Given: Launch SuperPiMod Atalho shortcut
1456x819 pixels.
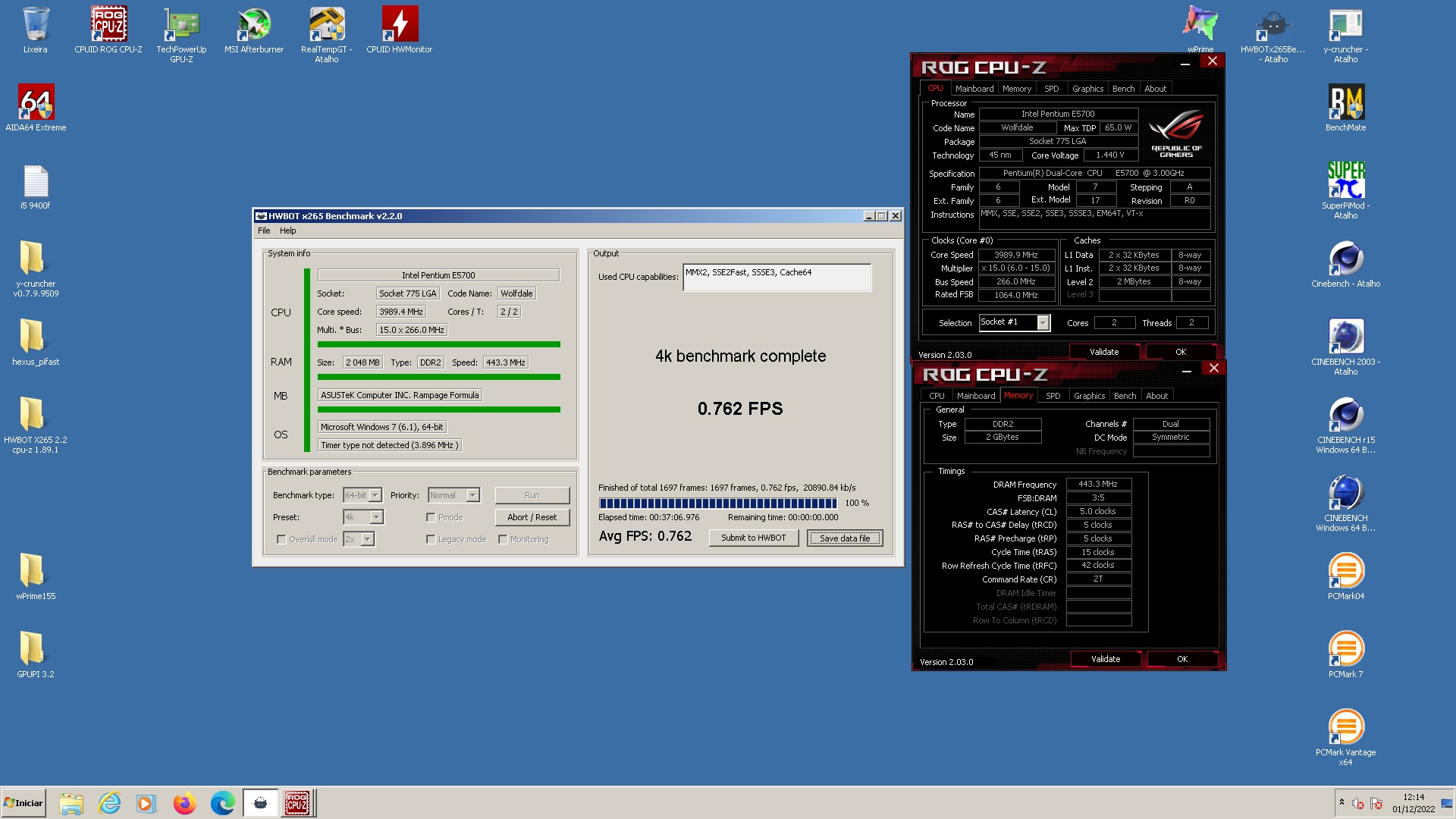Looking at the screenshot, I should [x=1346, y=191].
